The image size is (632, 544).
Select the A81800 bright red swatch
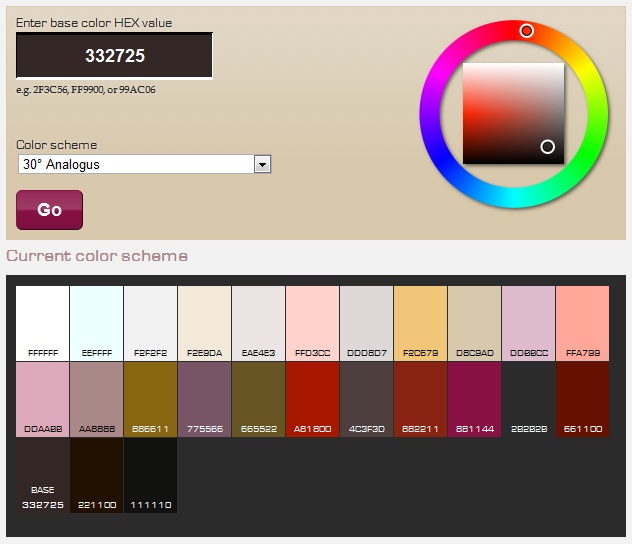313,399
